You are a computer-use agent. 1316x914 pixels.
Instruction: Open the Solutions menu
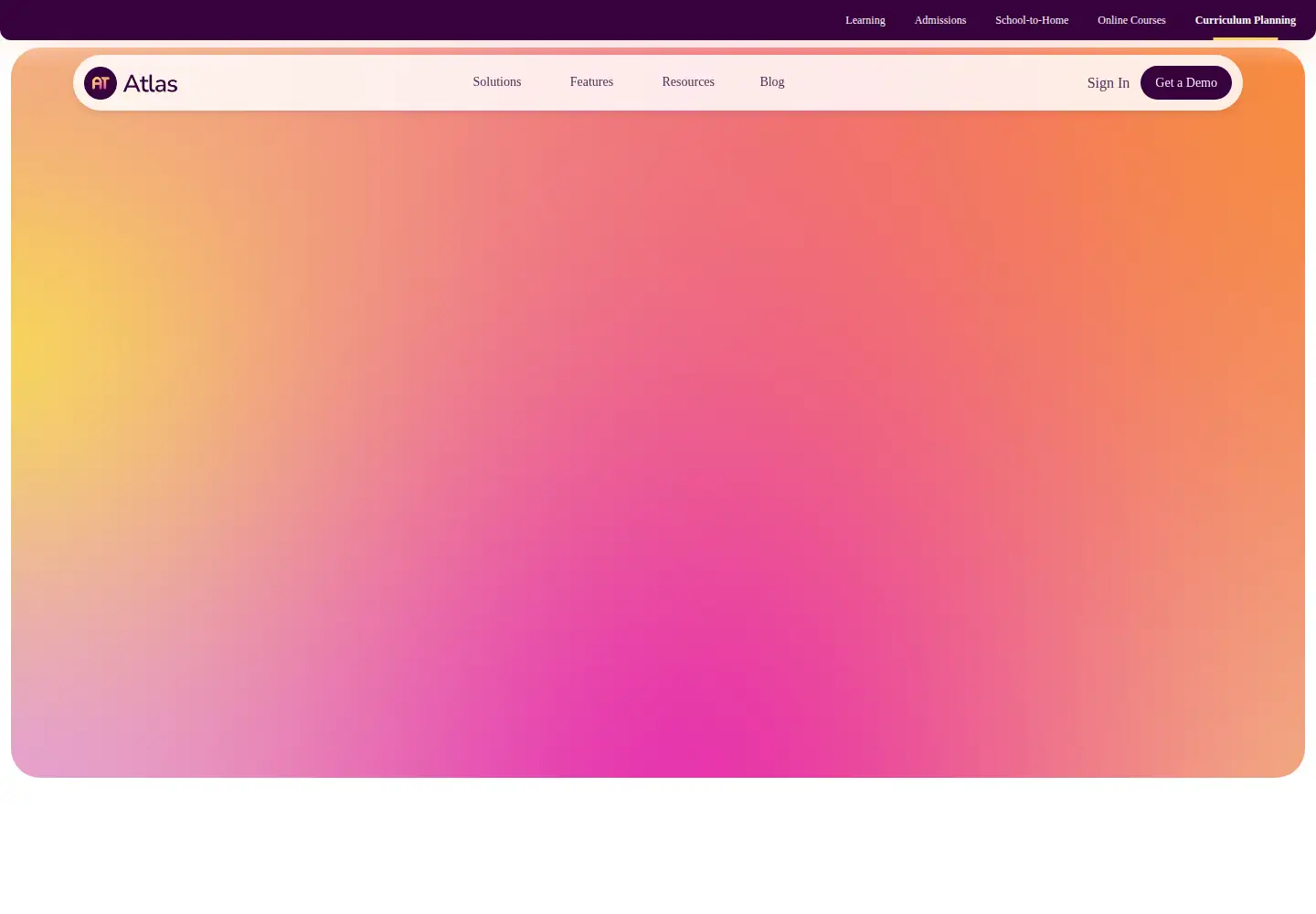497,82
